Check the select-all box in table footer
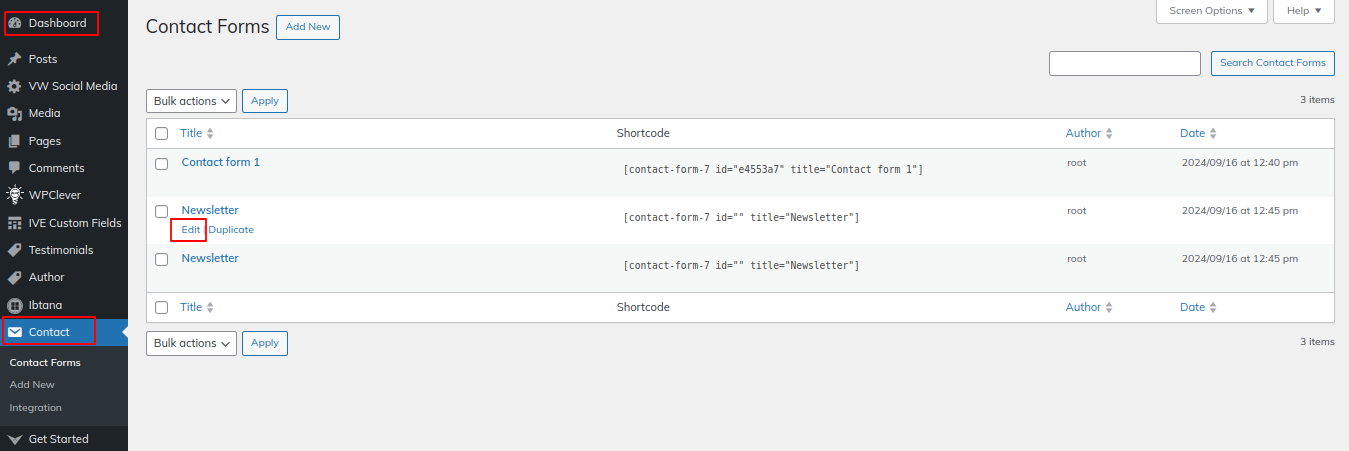Screen dimensions: 1349x451 pos(161,307)
